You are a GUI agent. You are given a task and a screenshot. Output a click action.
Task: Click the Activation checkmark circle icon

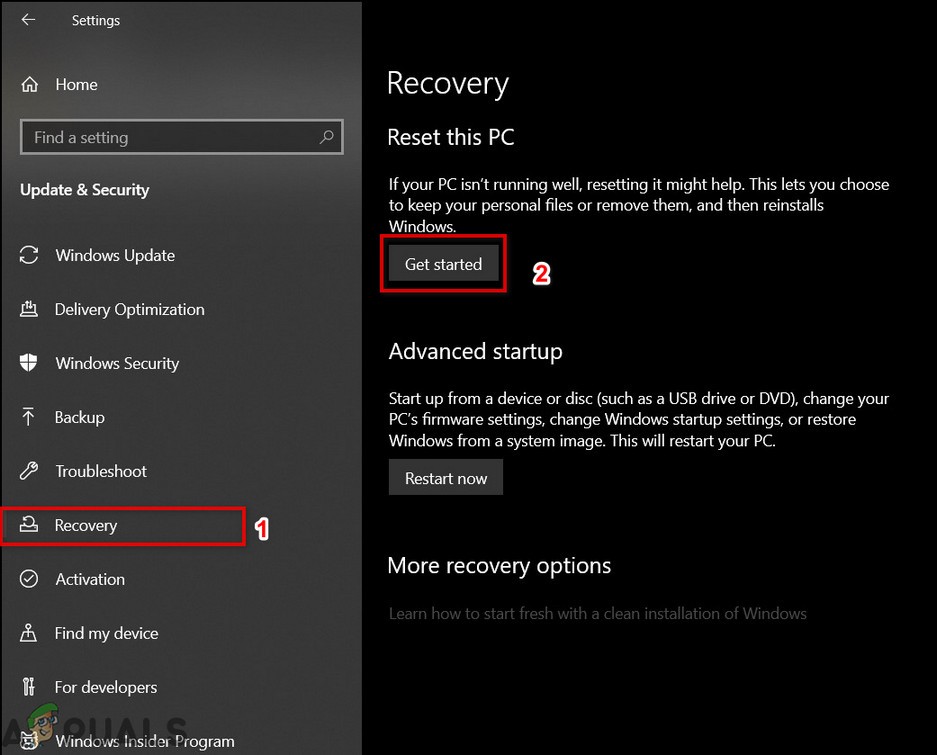29,579
